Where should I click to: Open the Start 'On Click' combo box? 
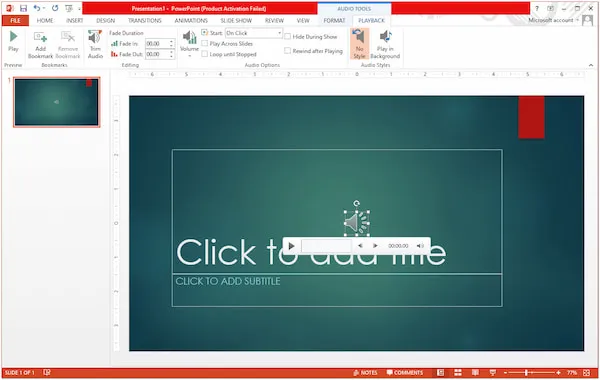tap(254, 33)
